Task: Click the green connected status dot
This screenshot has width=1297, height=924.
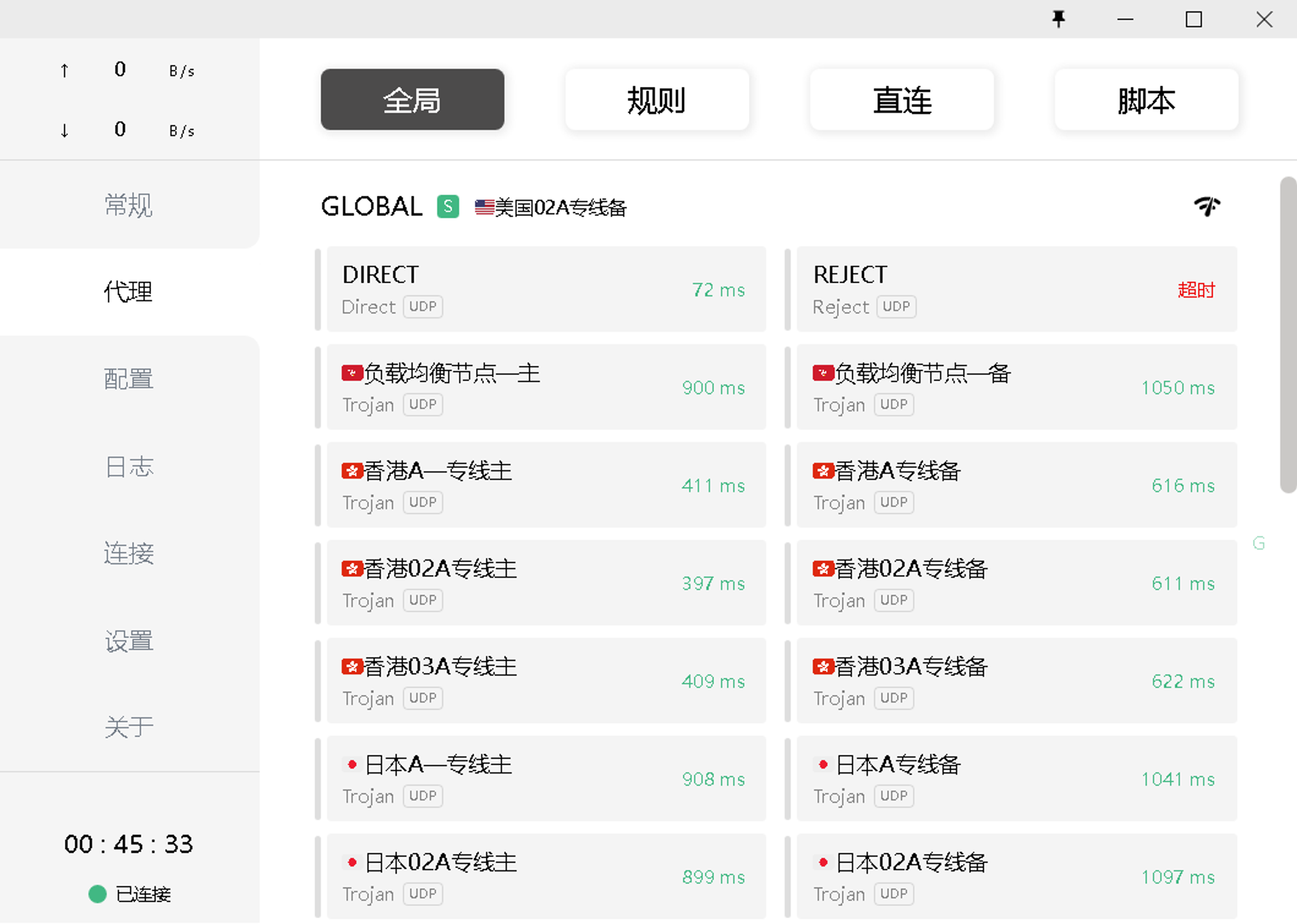Action: click(x=97, y=894)
